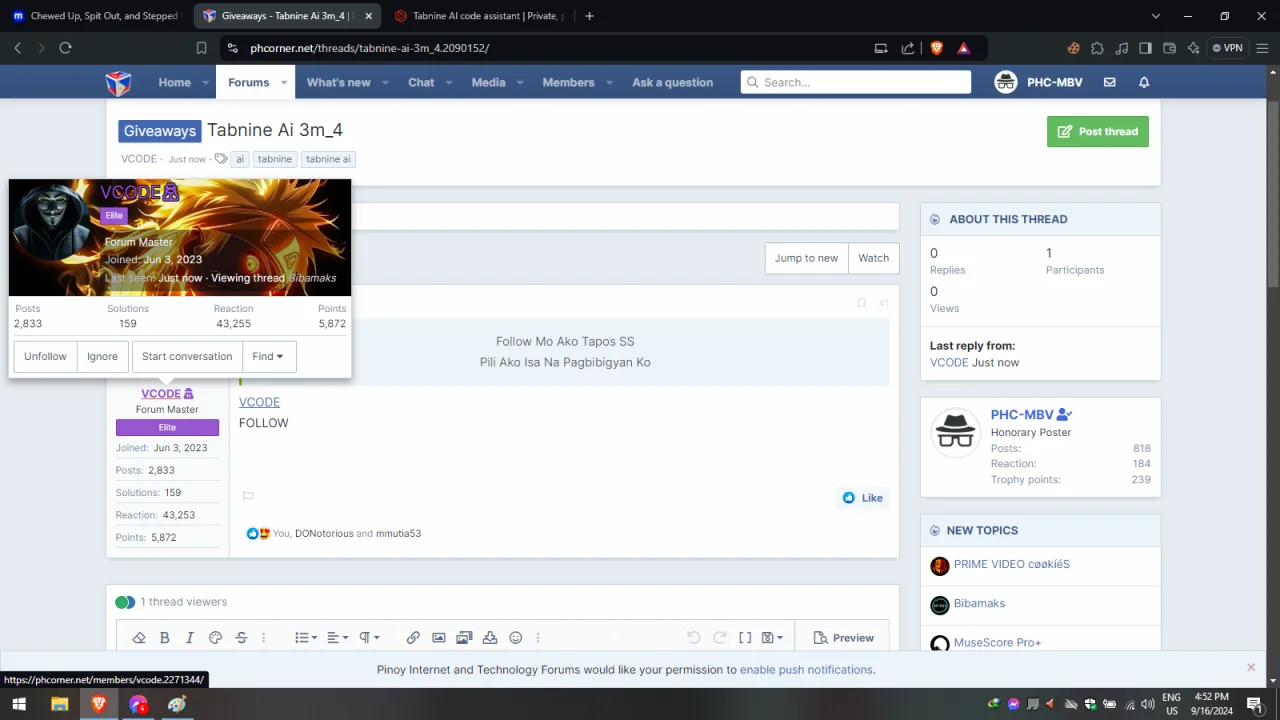Open the paragraph format dropdown in editor
This screenshot has width=1280, height=720.
coord(369,638)
